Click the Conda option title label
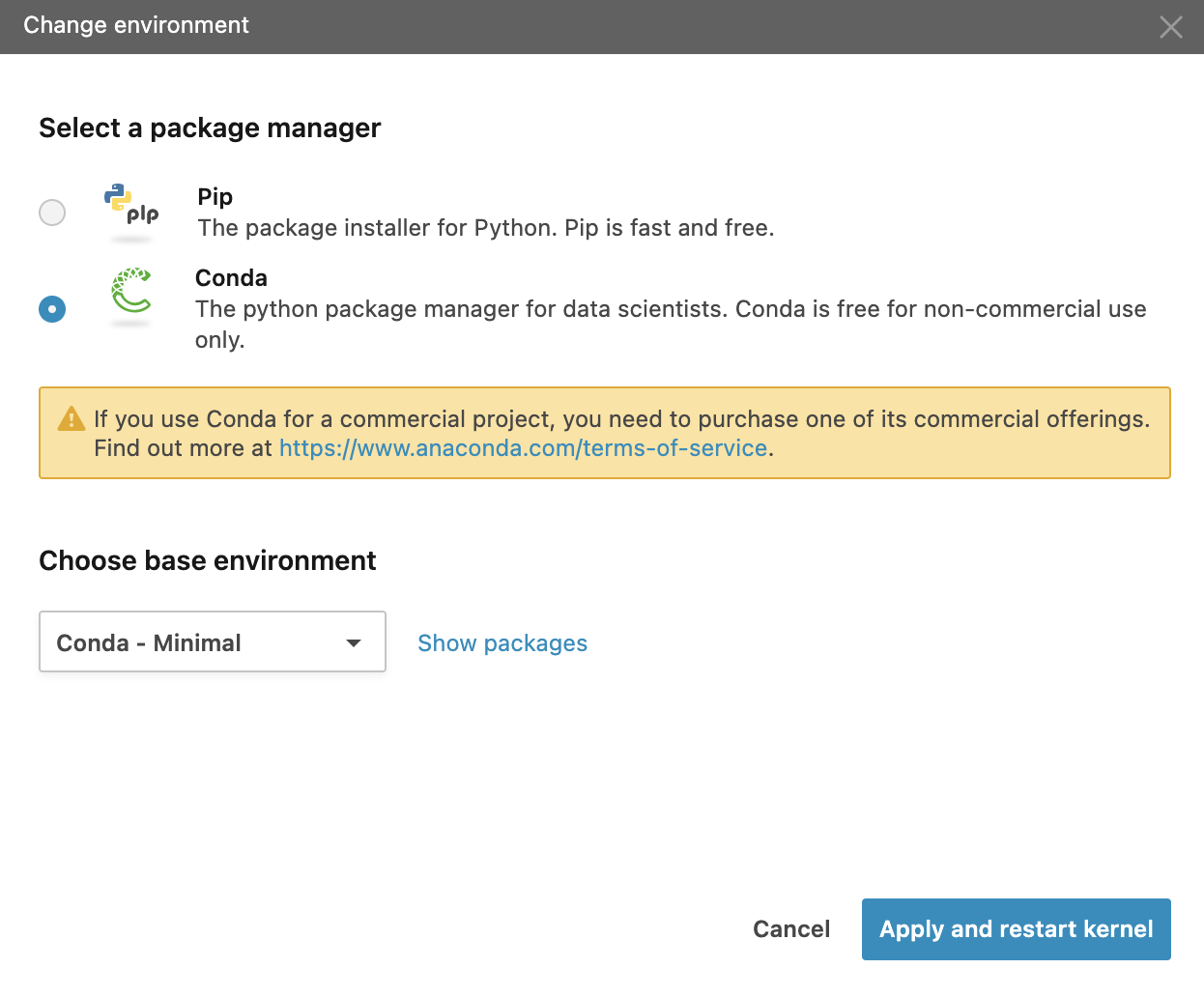 (x=231, y=278)
